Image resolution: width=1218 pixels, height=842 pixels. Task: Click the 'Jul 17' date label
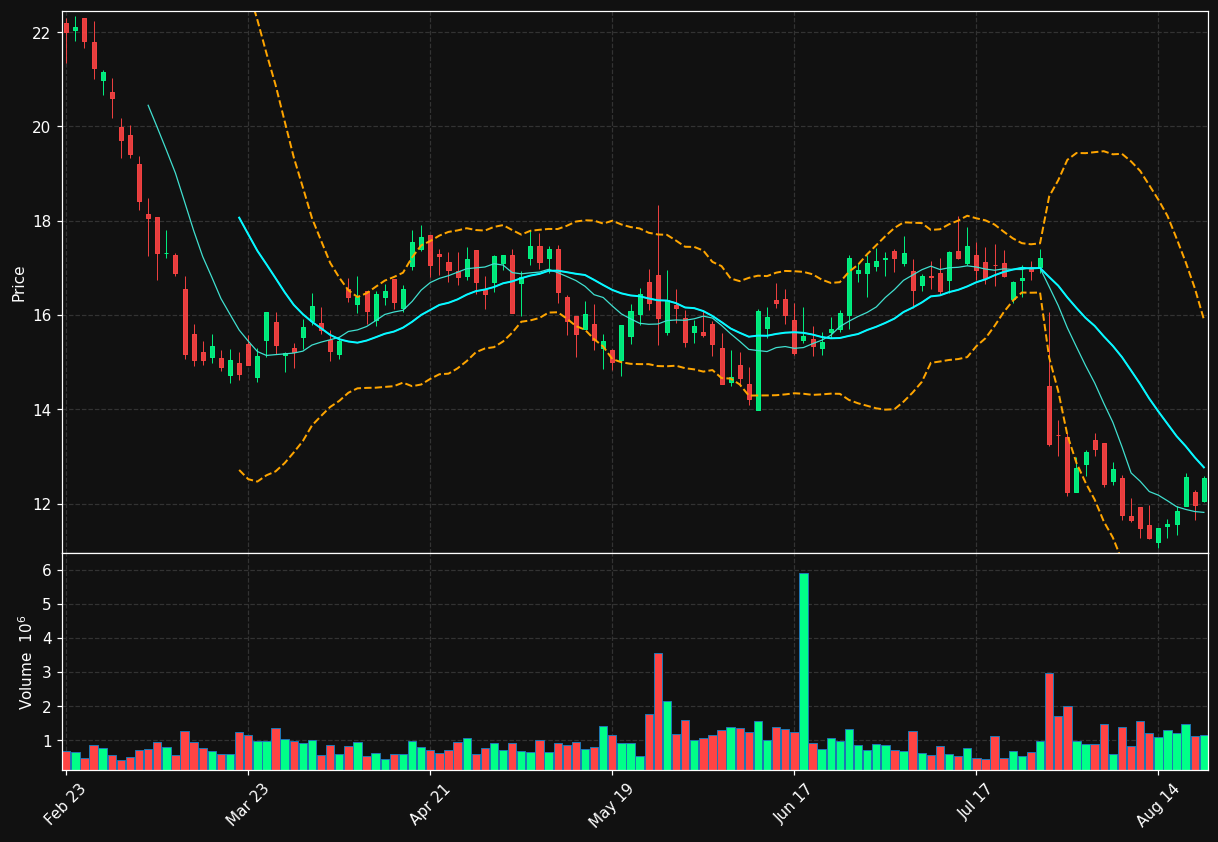976,804
